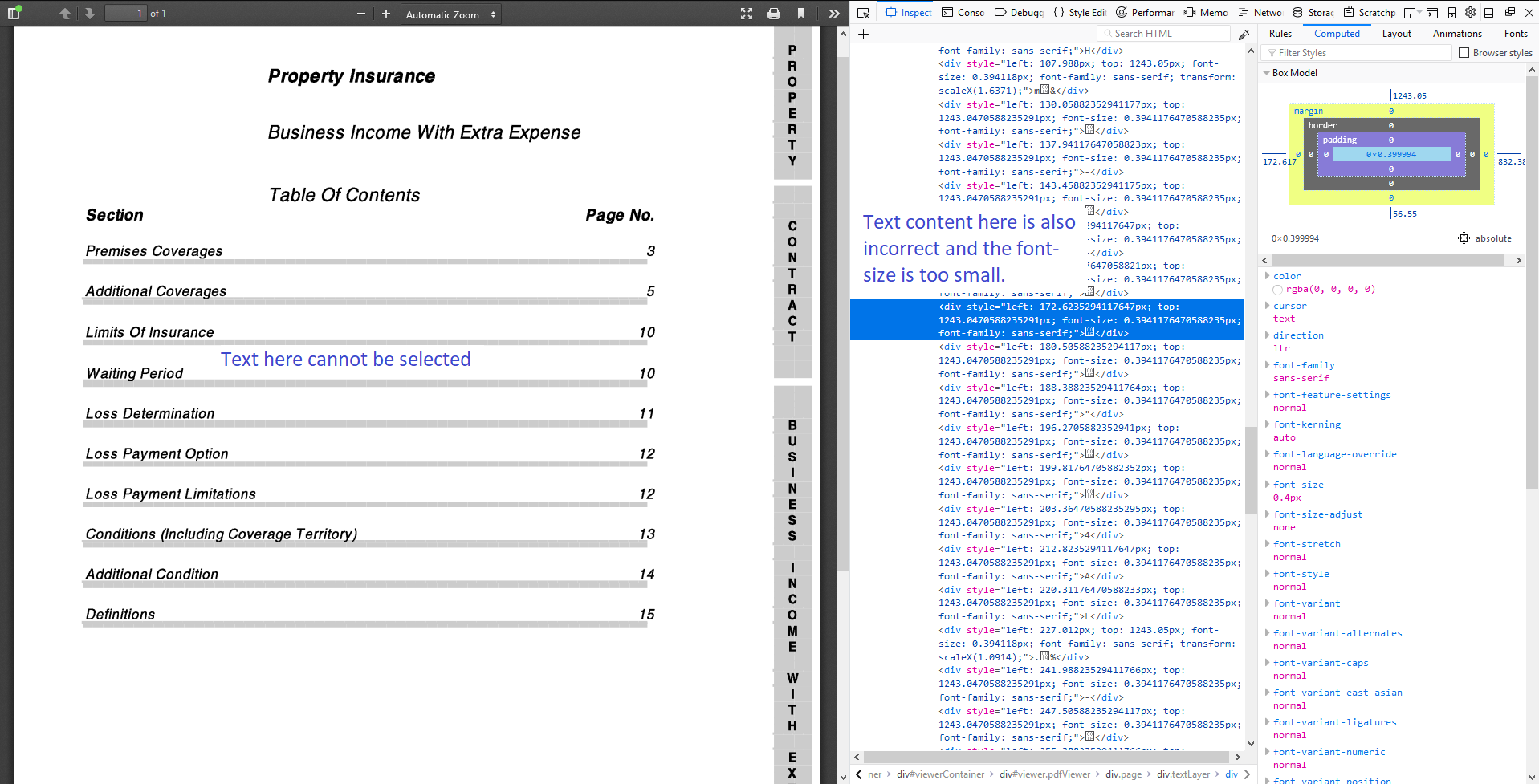
Task: Go to the next page of the PDF
Action: tap(88, 13)
